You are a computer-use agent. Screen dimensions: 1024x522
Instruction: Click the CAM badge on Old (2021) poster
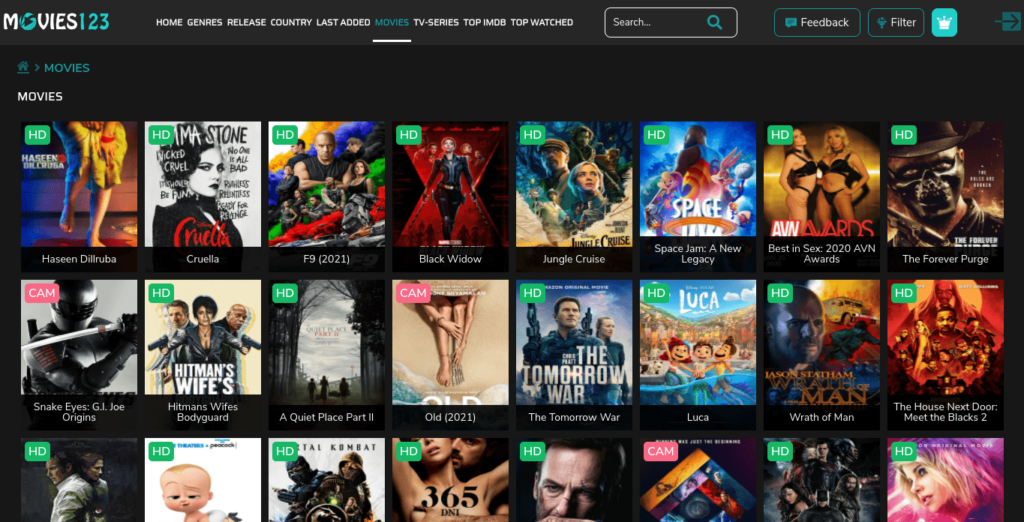coord(413,293)
